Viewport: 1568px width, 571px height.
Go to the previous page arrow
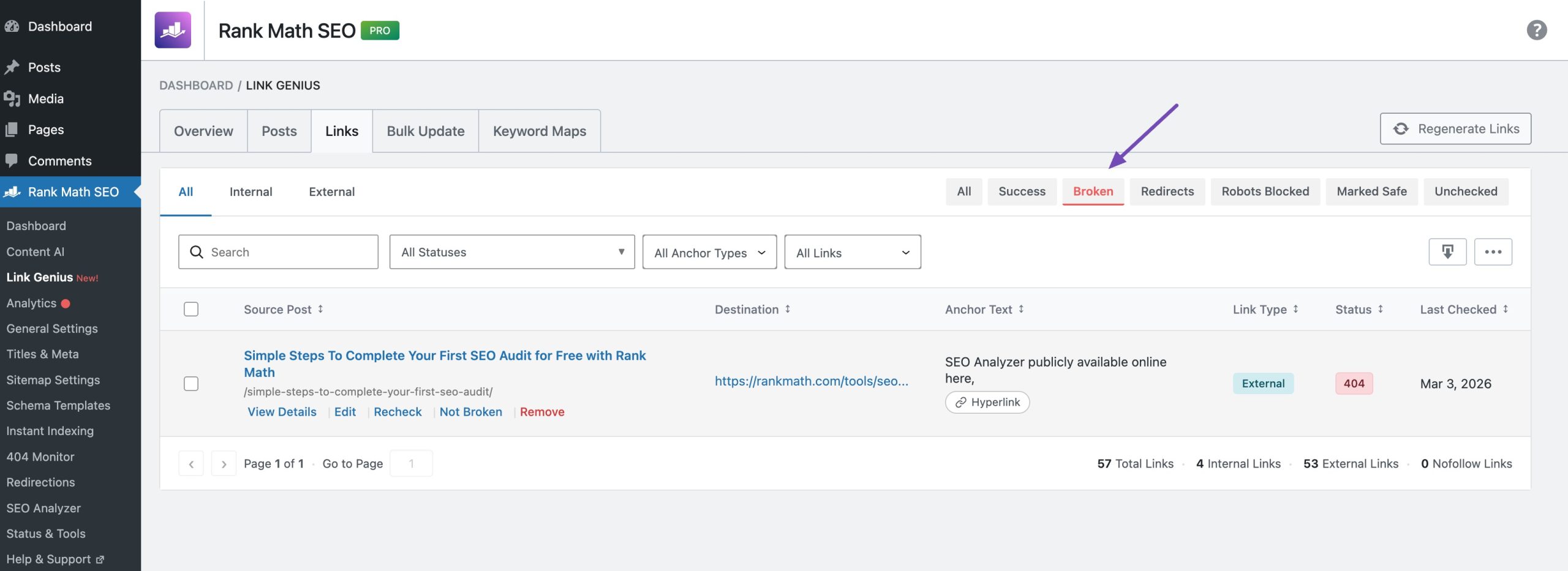191,464
